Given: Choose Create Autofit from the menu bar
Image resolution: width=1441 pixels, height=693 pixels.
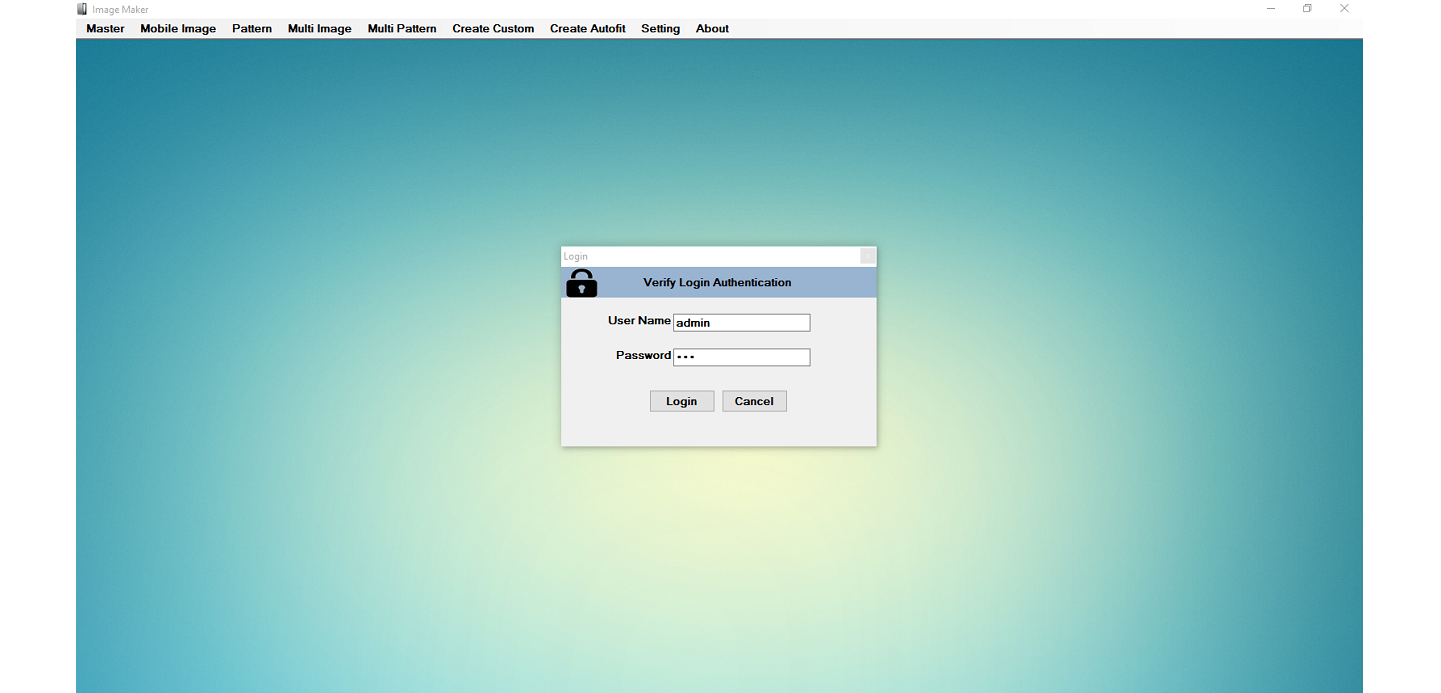Looking at the screenshot, I should point(587,29).
